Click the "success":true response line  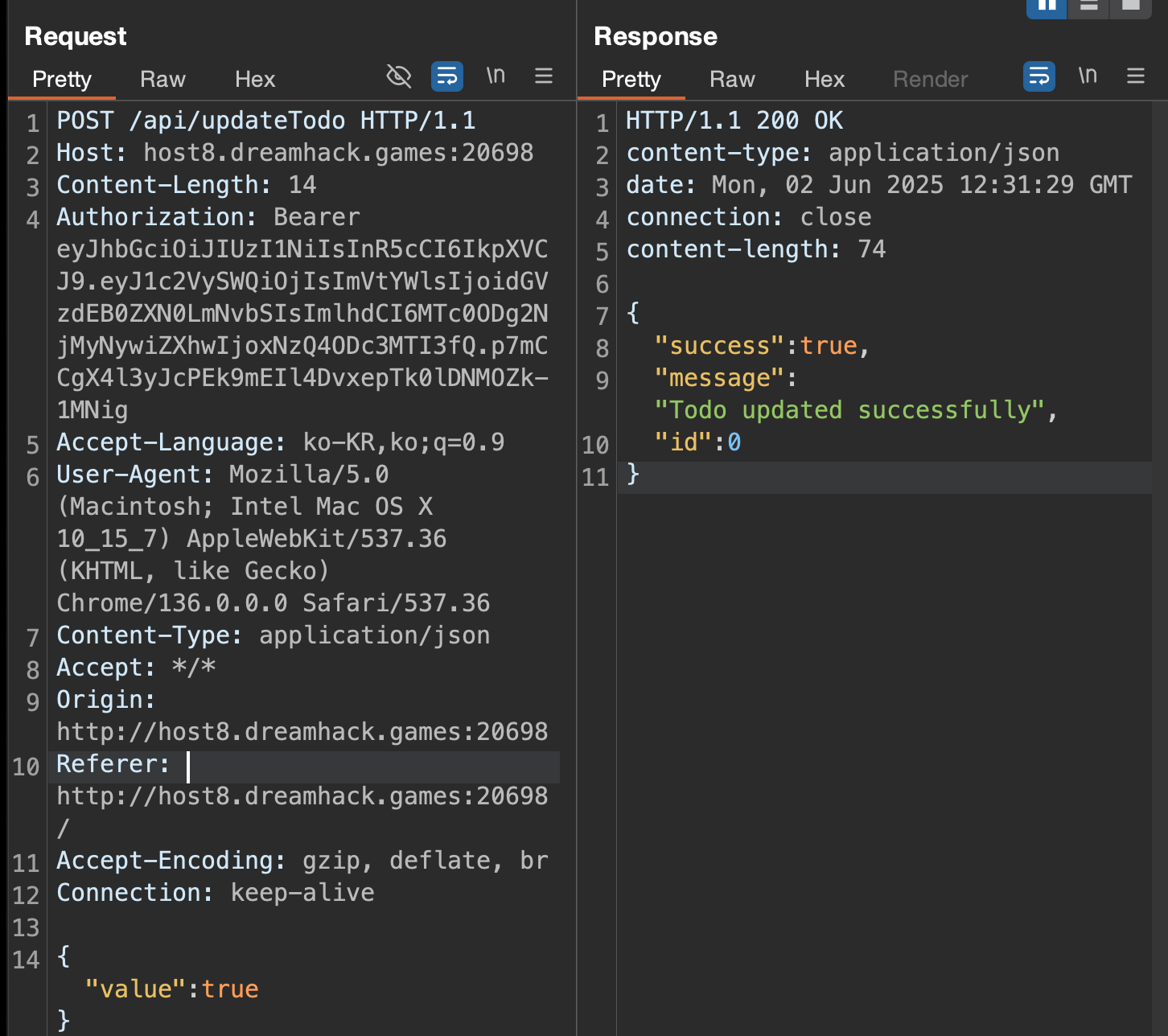tap(763, 346)
